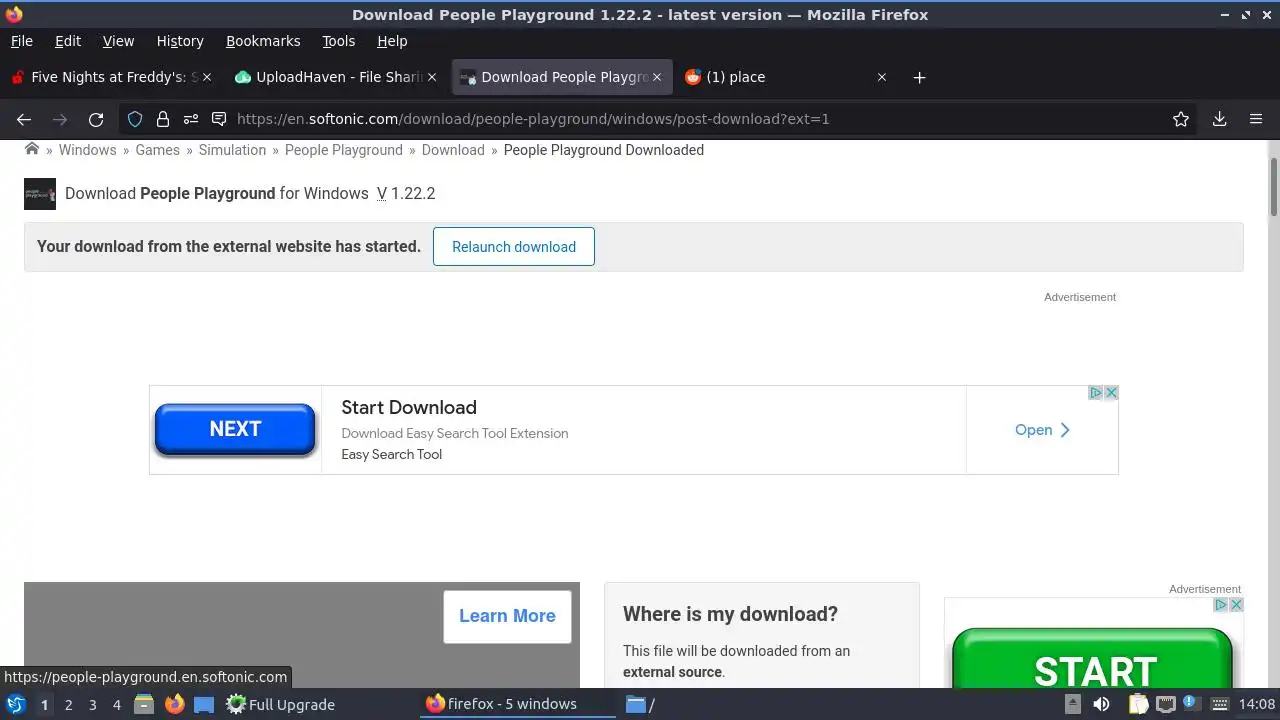
Task: Open the Bookmarks menu
Action: [x=263, y=41]
